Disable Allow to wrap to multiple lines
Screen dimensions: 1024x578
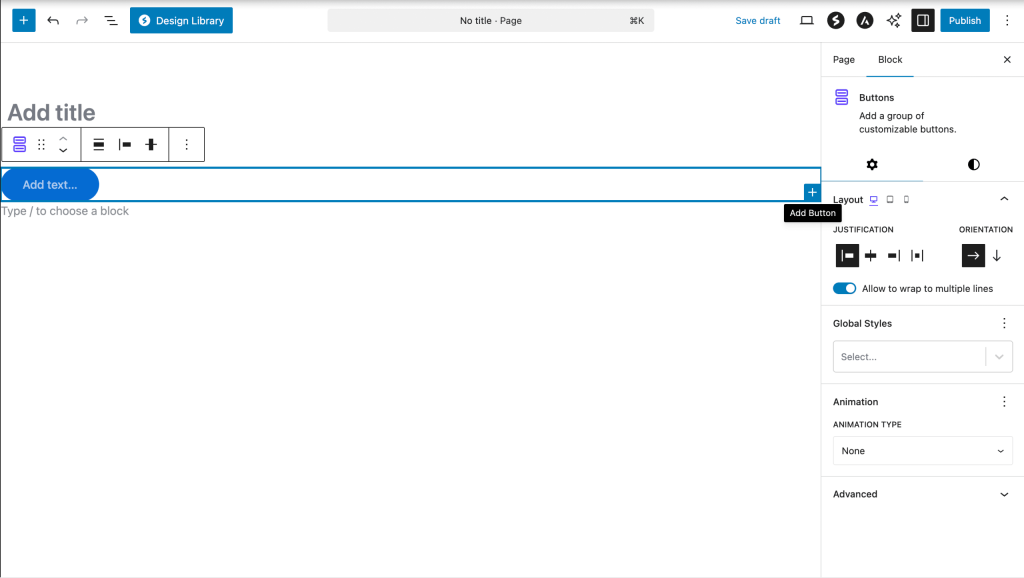(x=844, y=288)
